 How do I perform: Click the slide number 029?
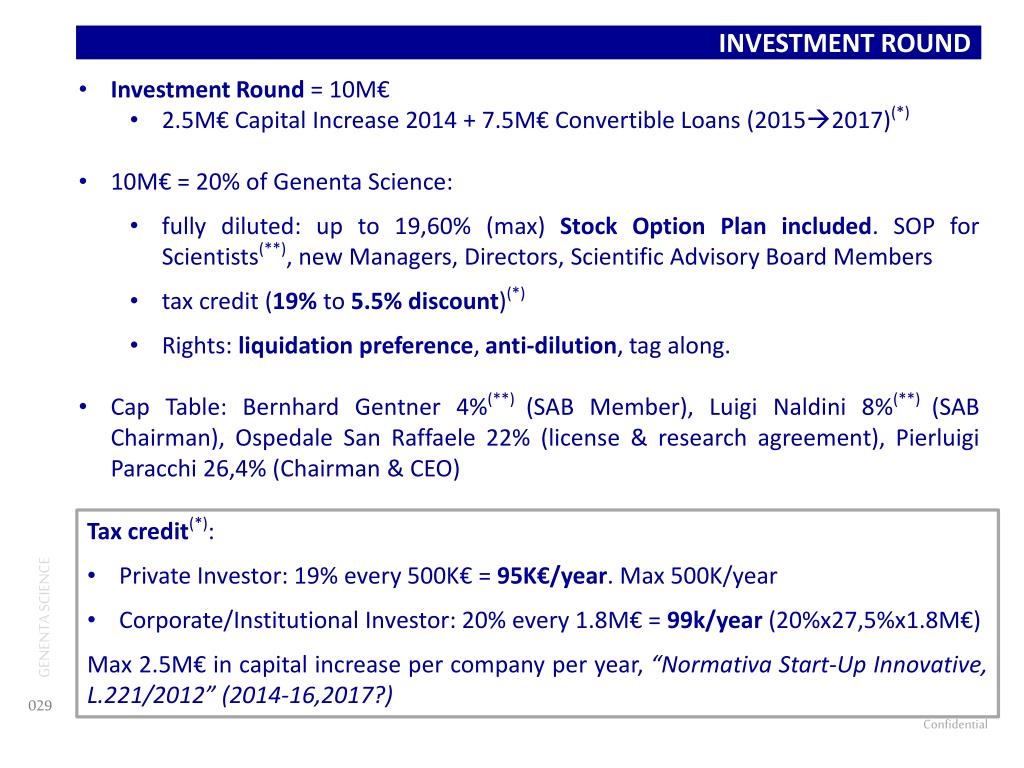[x=40, y=705]
